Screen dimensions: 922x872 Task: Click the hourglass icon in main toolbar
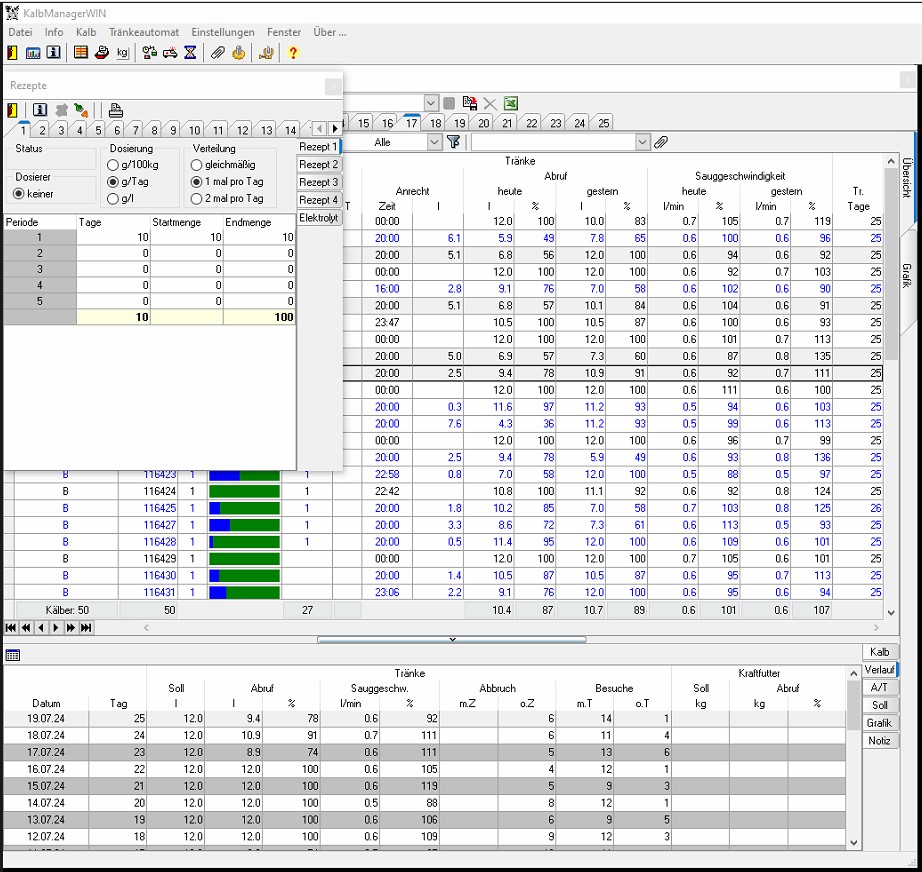tap(190, 53)
